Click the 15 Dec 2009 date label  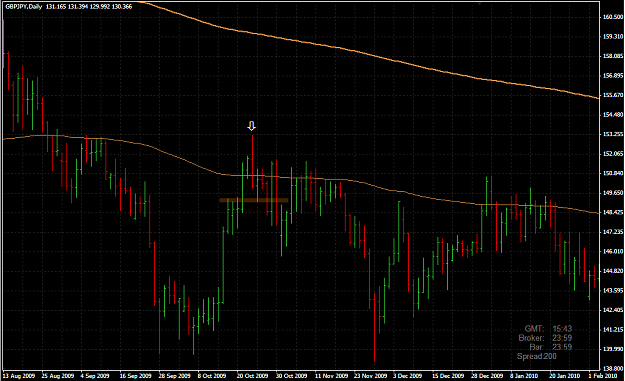pos(448,376)
